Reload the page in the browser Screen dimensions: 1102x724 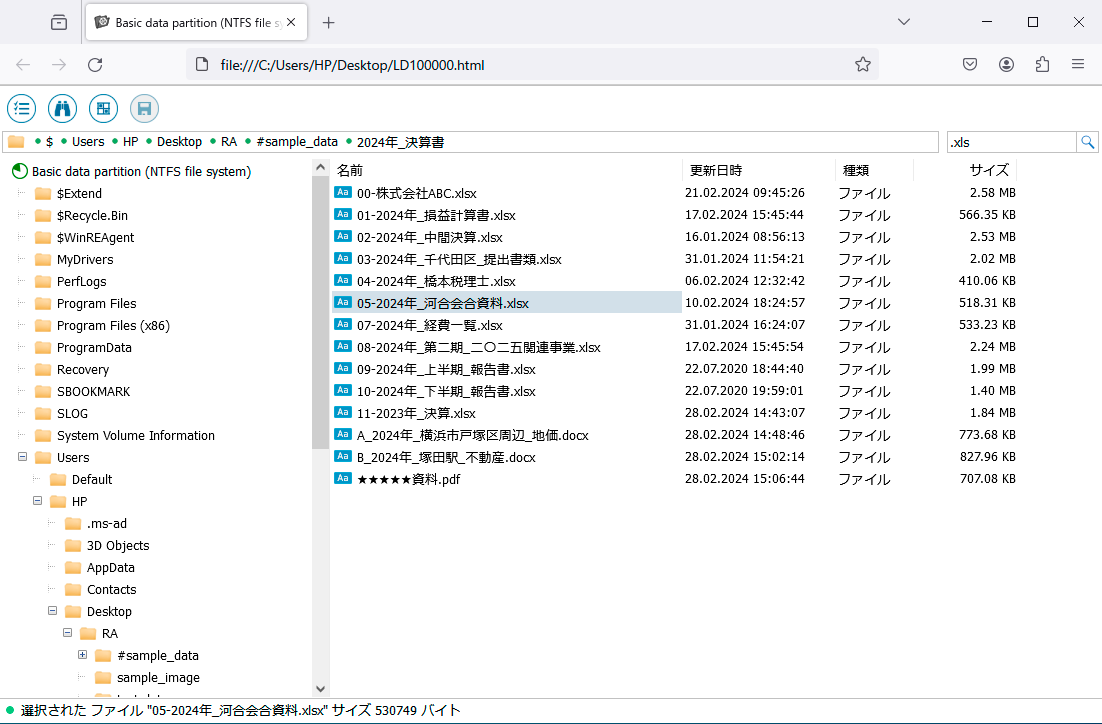pos(95,64)
